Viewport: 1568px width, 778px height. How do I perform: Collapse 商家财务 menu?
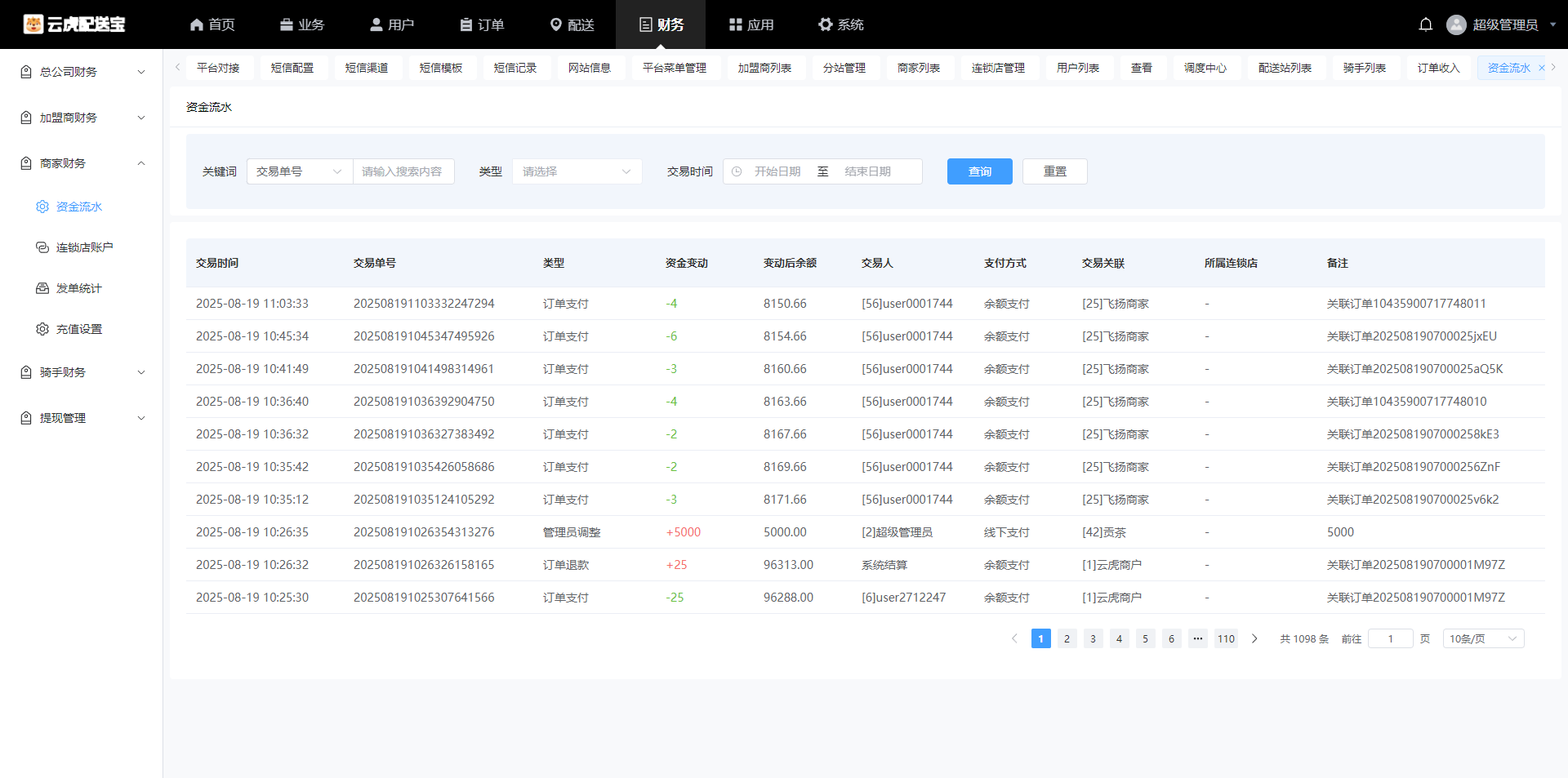141,163
